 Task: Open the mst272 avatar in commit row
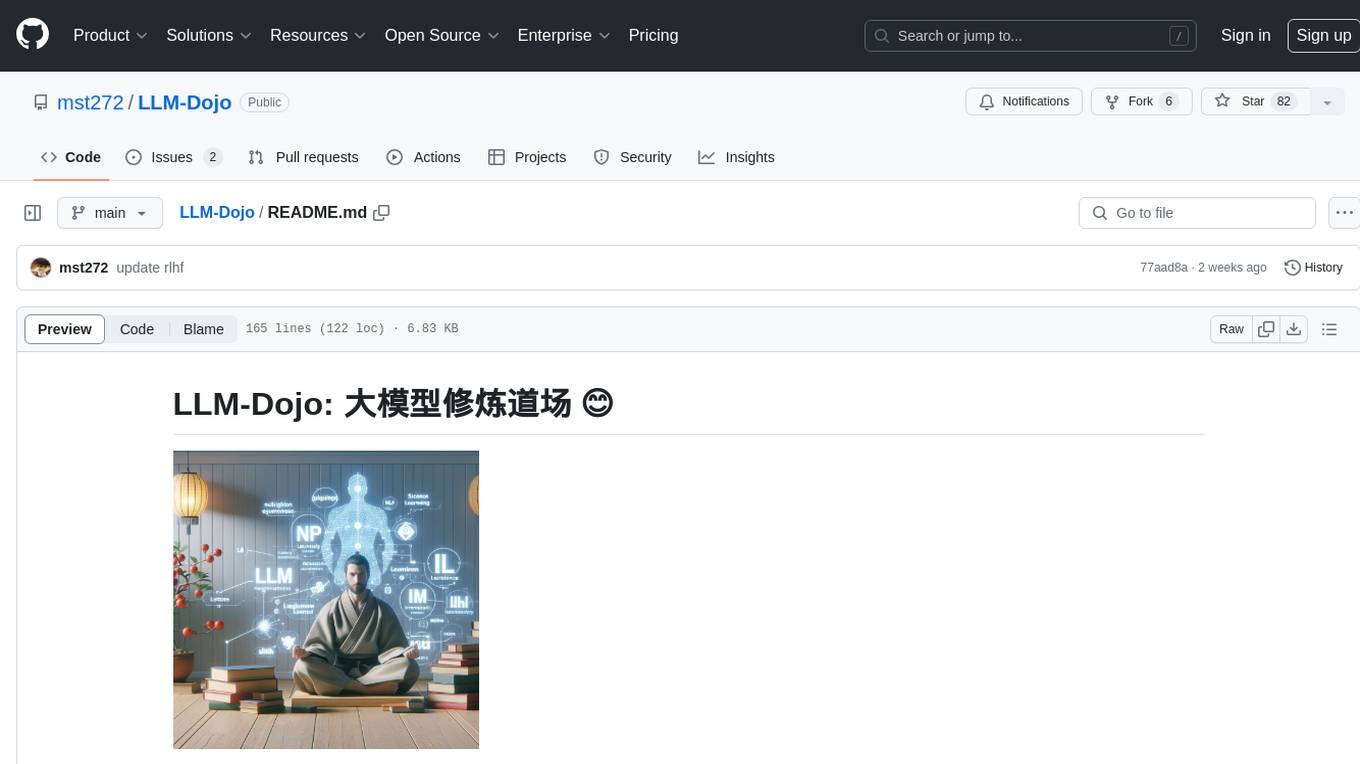coord(41,268)
